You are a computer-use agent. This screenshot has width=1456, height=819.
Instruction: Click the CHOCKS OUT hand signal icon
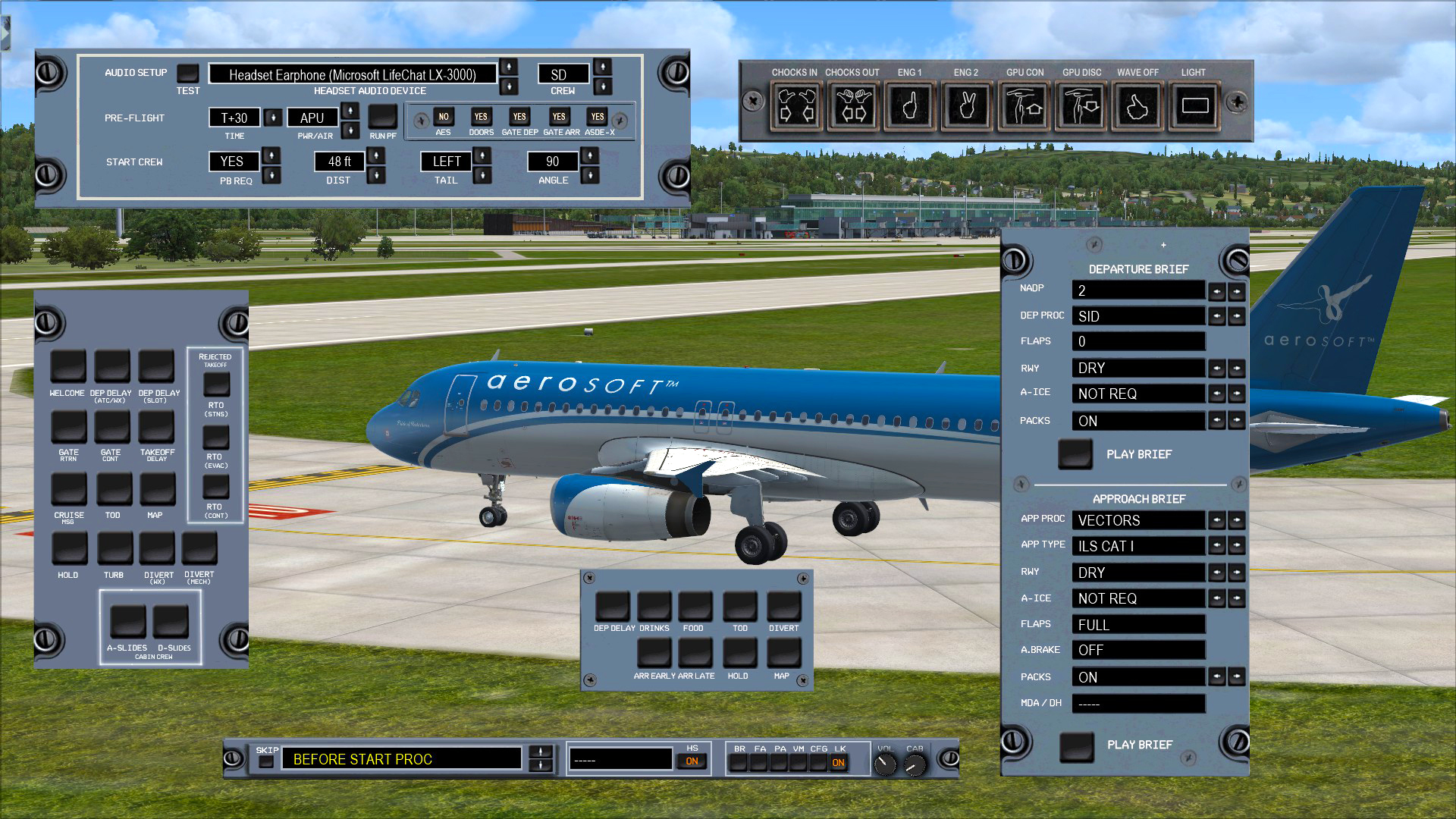[852, 106]
